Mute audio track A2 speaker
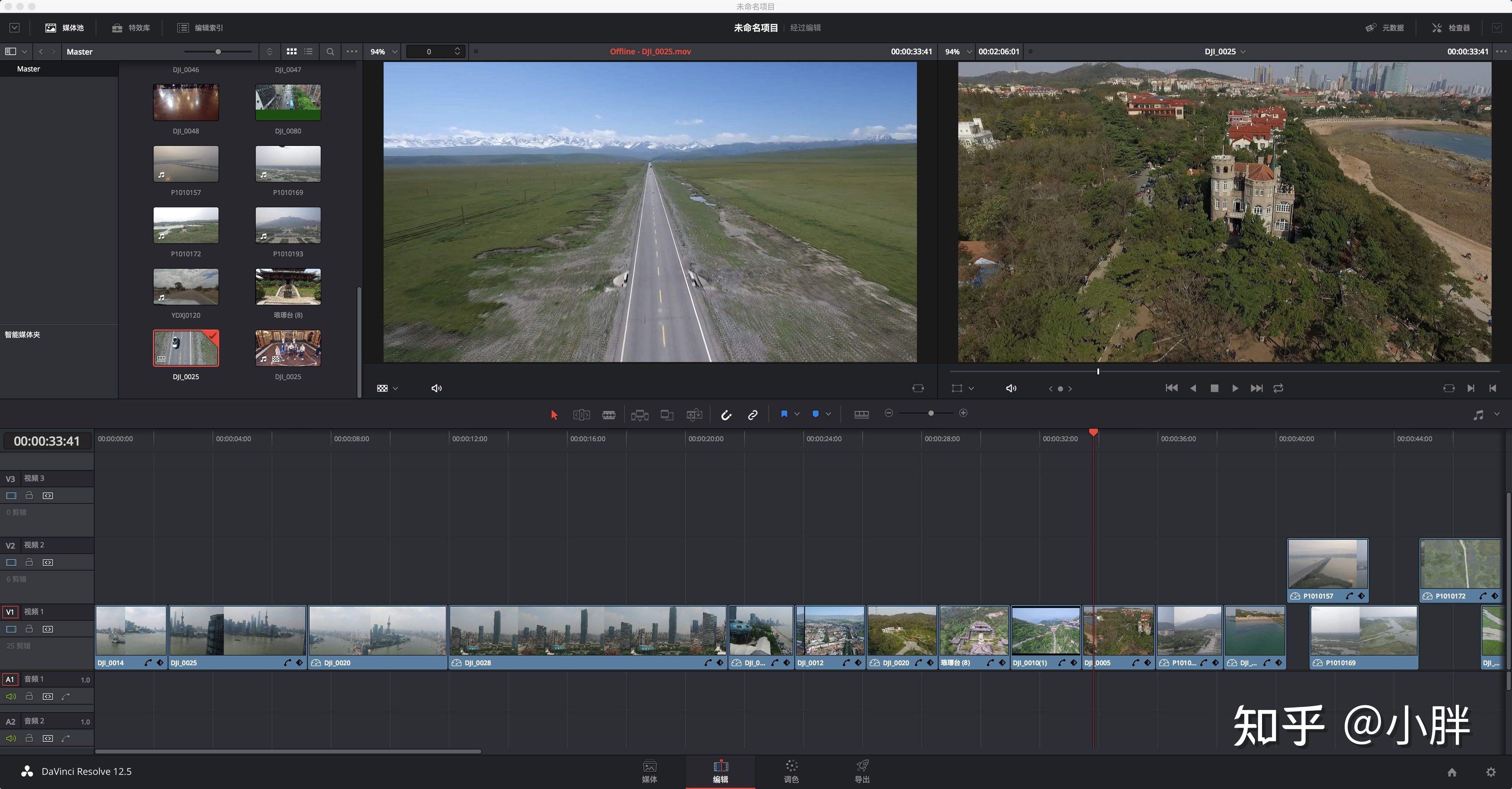The image size is (1512, 789). coord(11,738)
